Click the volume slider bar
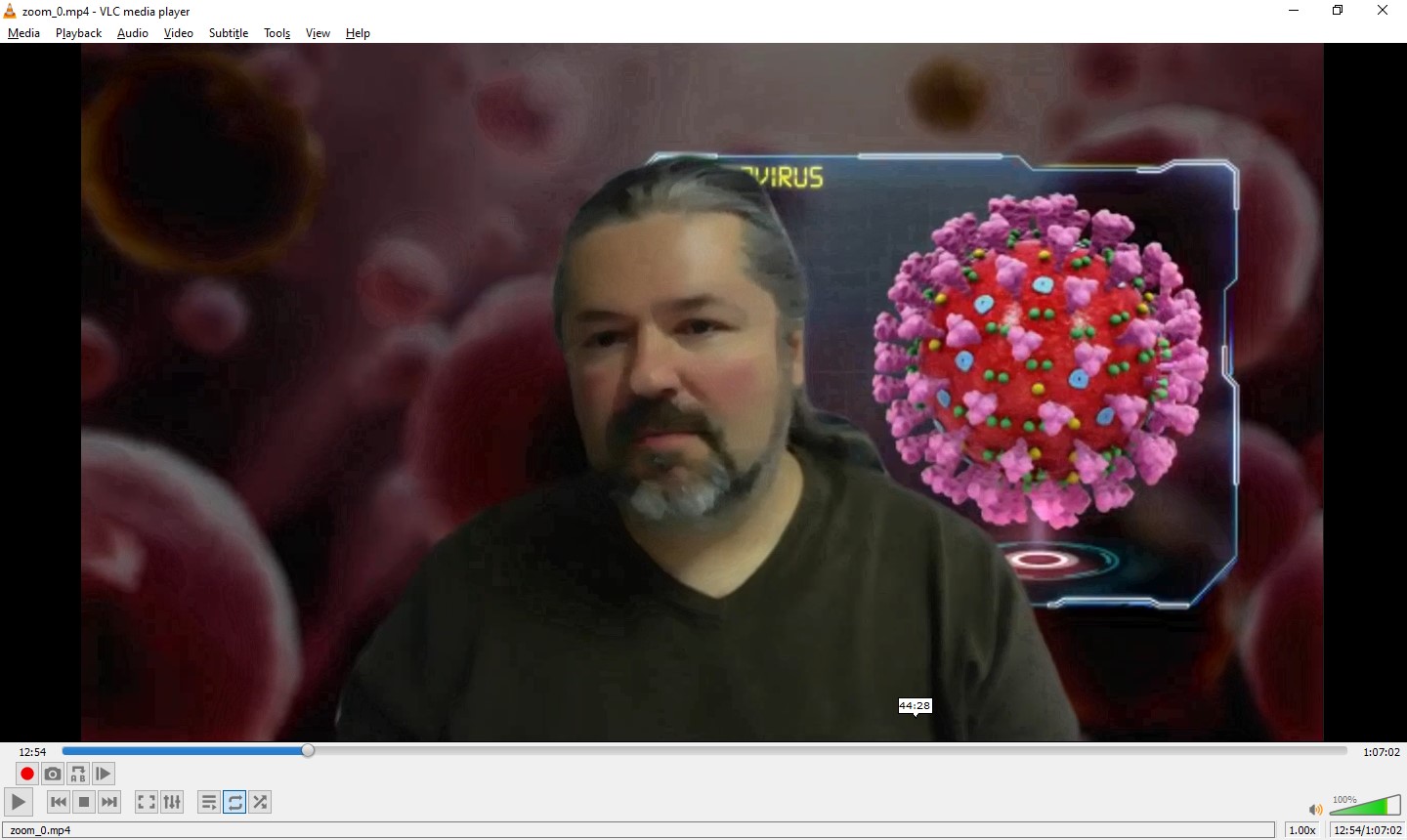The height and width of the screenshot is (840, 1407). tap(1368, 808)
